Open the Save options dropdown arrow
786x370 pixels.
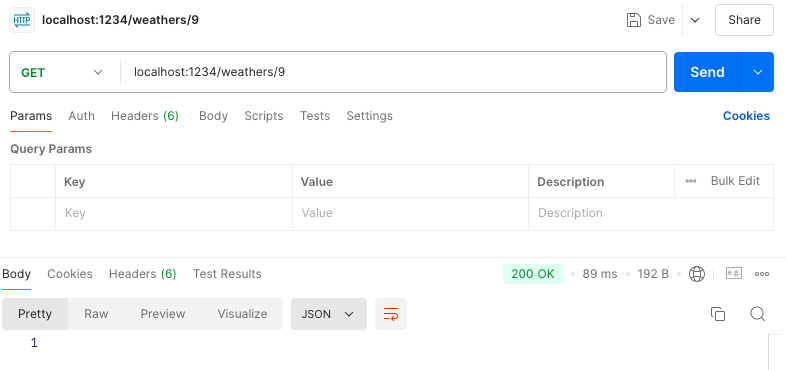click(x=695, y=20)
